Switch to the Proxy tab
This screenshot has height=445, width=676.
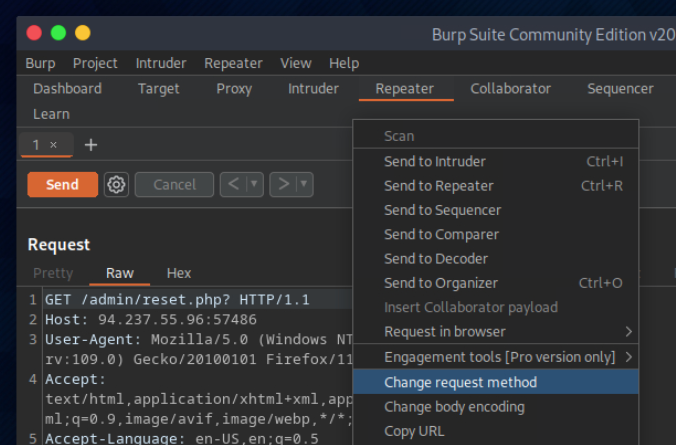coord(234,88)
